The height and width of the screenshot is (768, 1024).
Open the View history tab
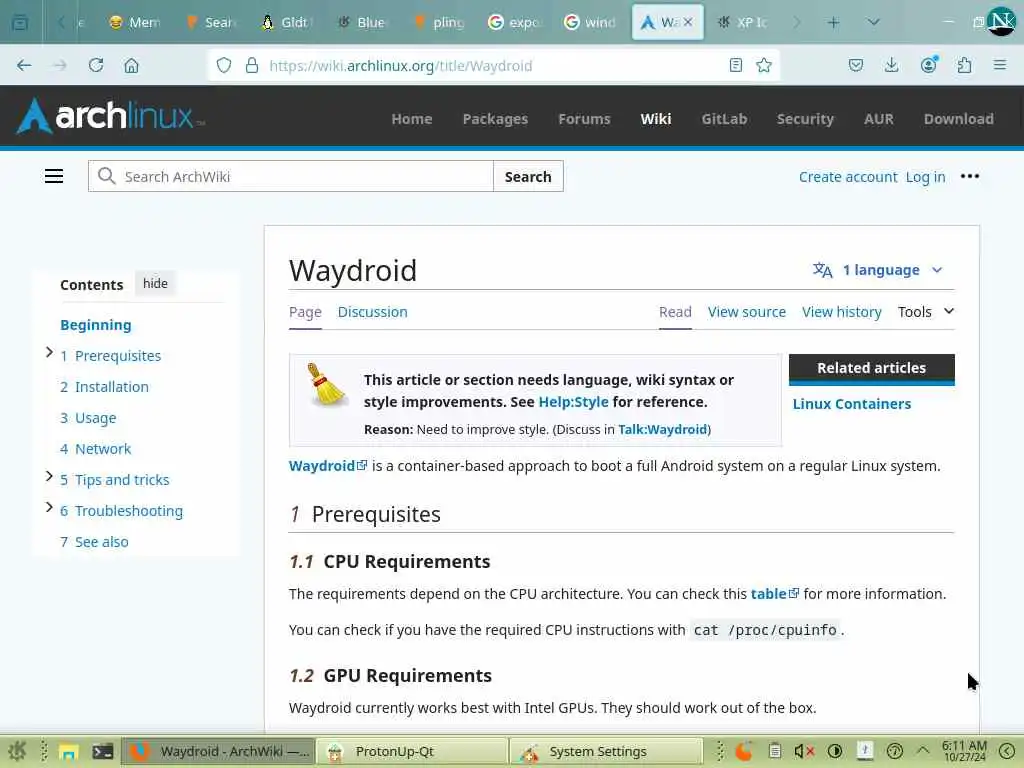842,312
